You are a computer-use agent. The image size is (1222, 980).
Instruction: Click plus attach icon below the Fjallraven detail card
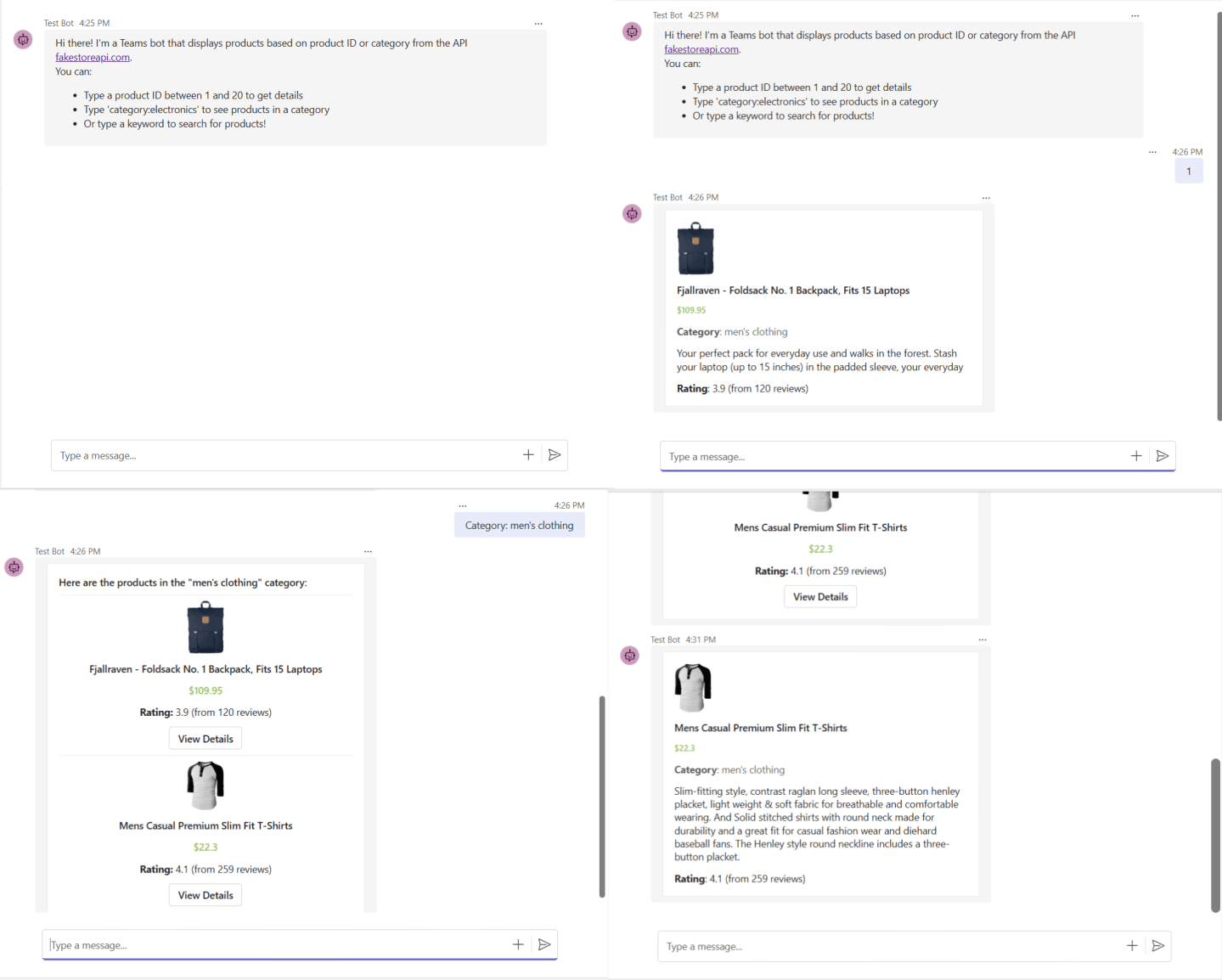point(1136,456)
